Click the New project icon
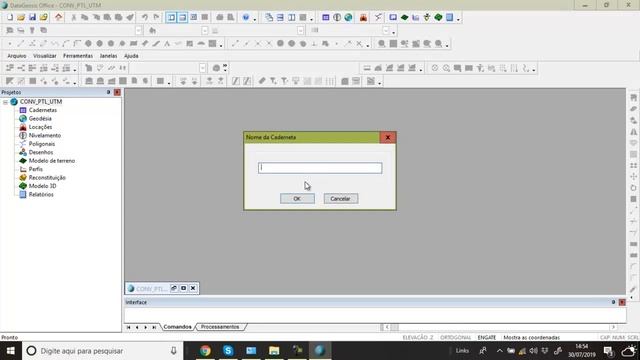Image resolution: width=640 pixels, height=360 pixels. [10, 17]
